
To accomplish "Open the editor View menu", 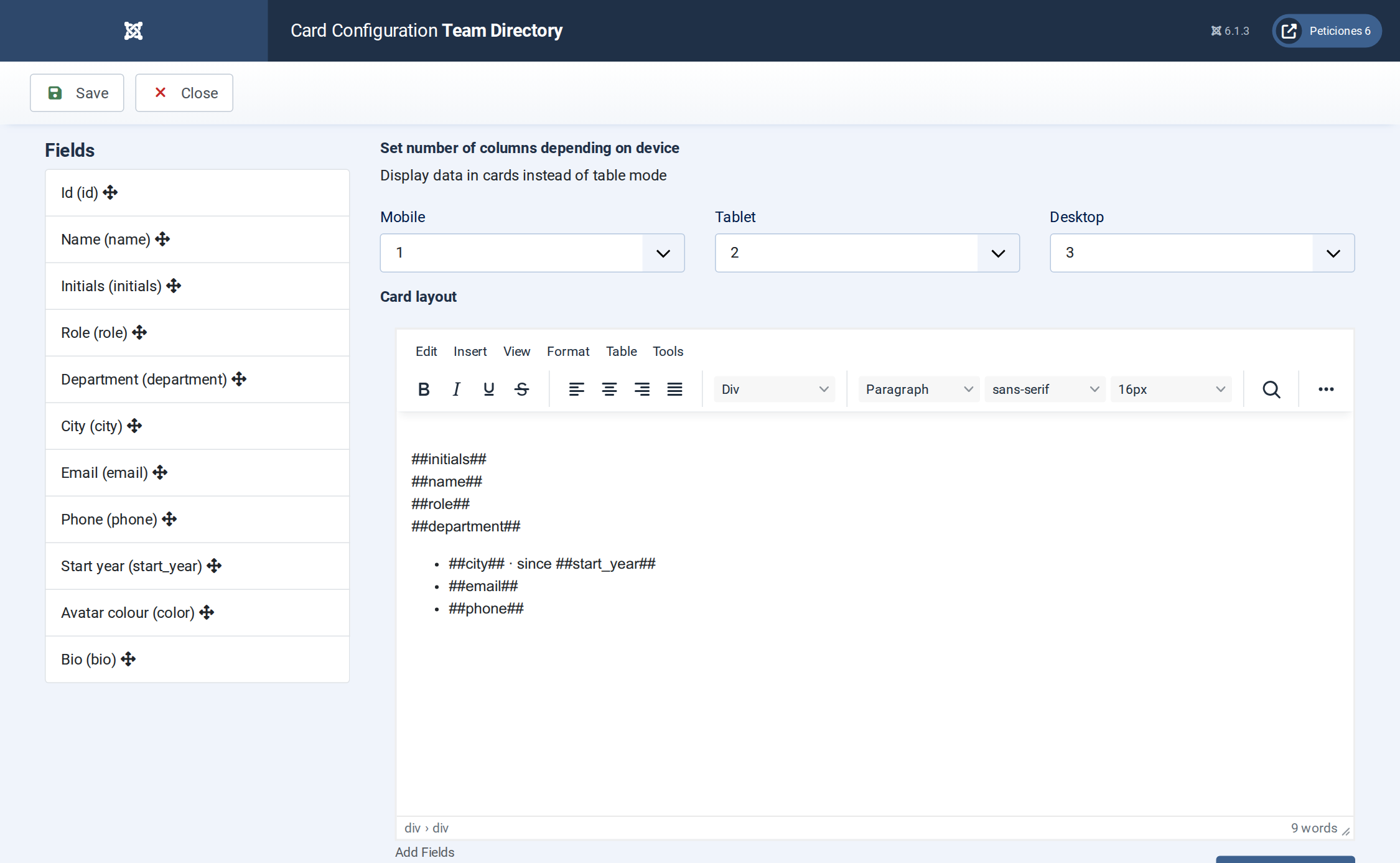I will coord(516,352).
